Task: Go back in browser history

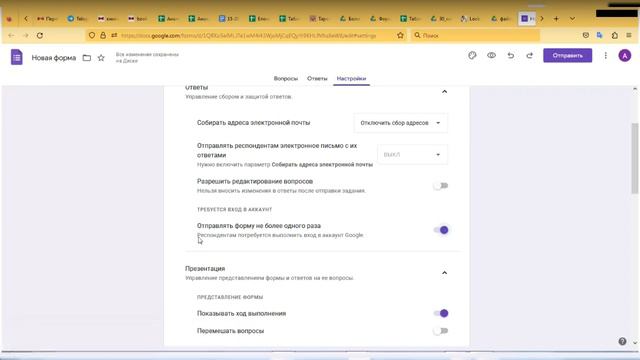Action: [11, 36]
